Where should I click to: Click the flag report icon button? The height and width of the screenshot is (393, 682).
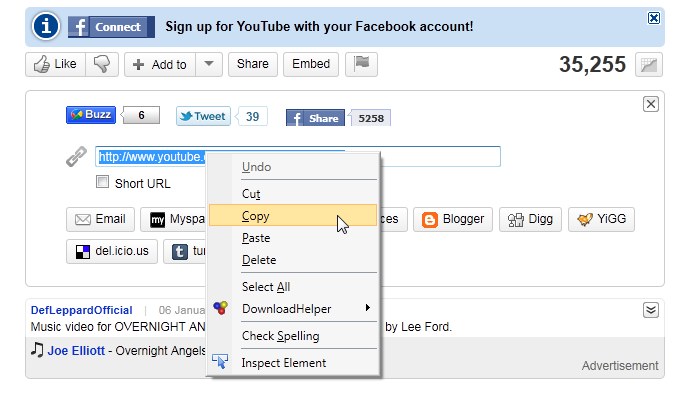coord(361,64)
